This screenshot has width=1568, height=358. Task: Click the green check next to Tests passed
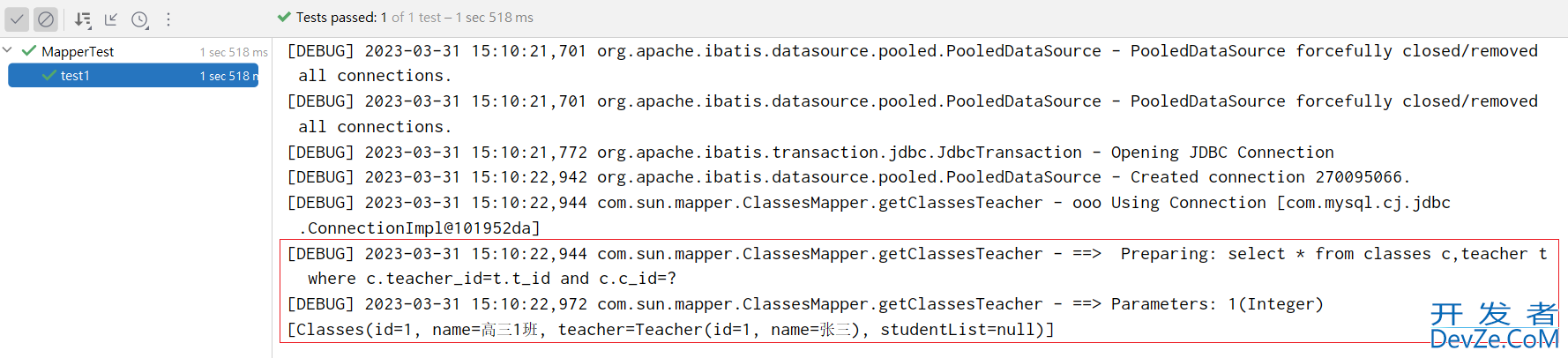click(284, 17)
